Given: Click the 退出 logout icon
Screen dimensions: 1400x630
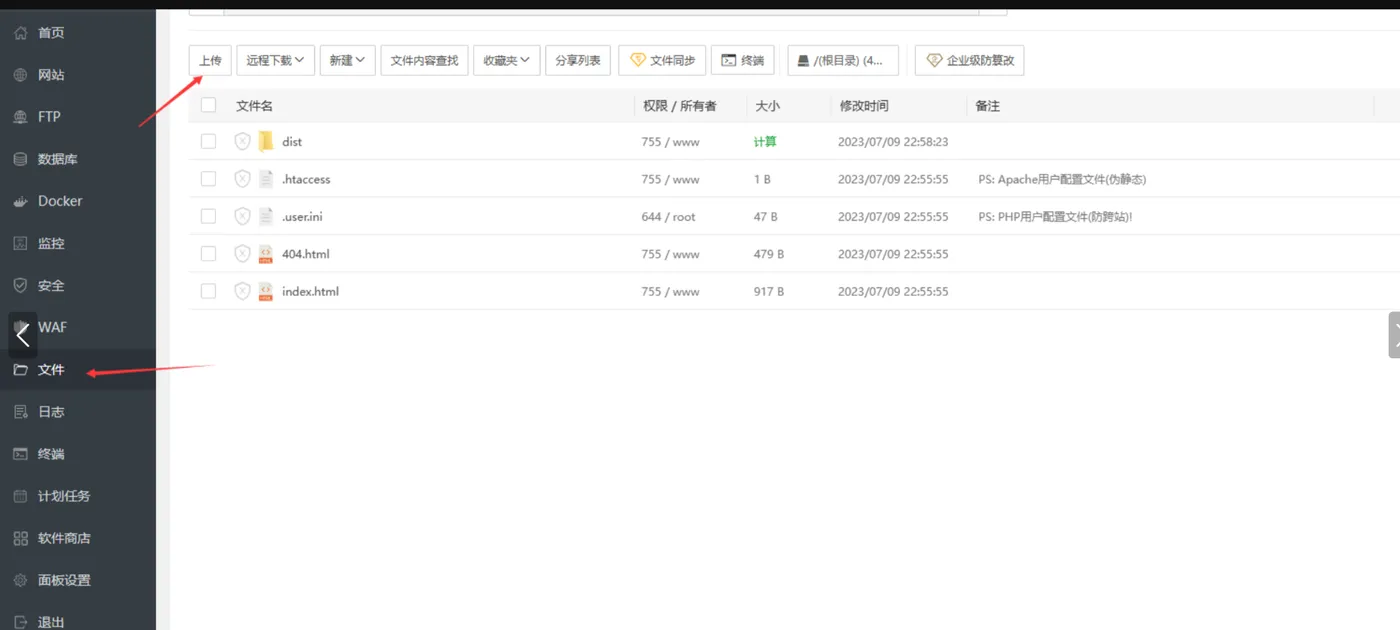Looking at the screenshot, I should 21,622.
